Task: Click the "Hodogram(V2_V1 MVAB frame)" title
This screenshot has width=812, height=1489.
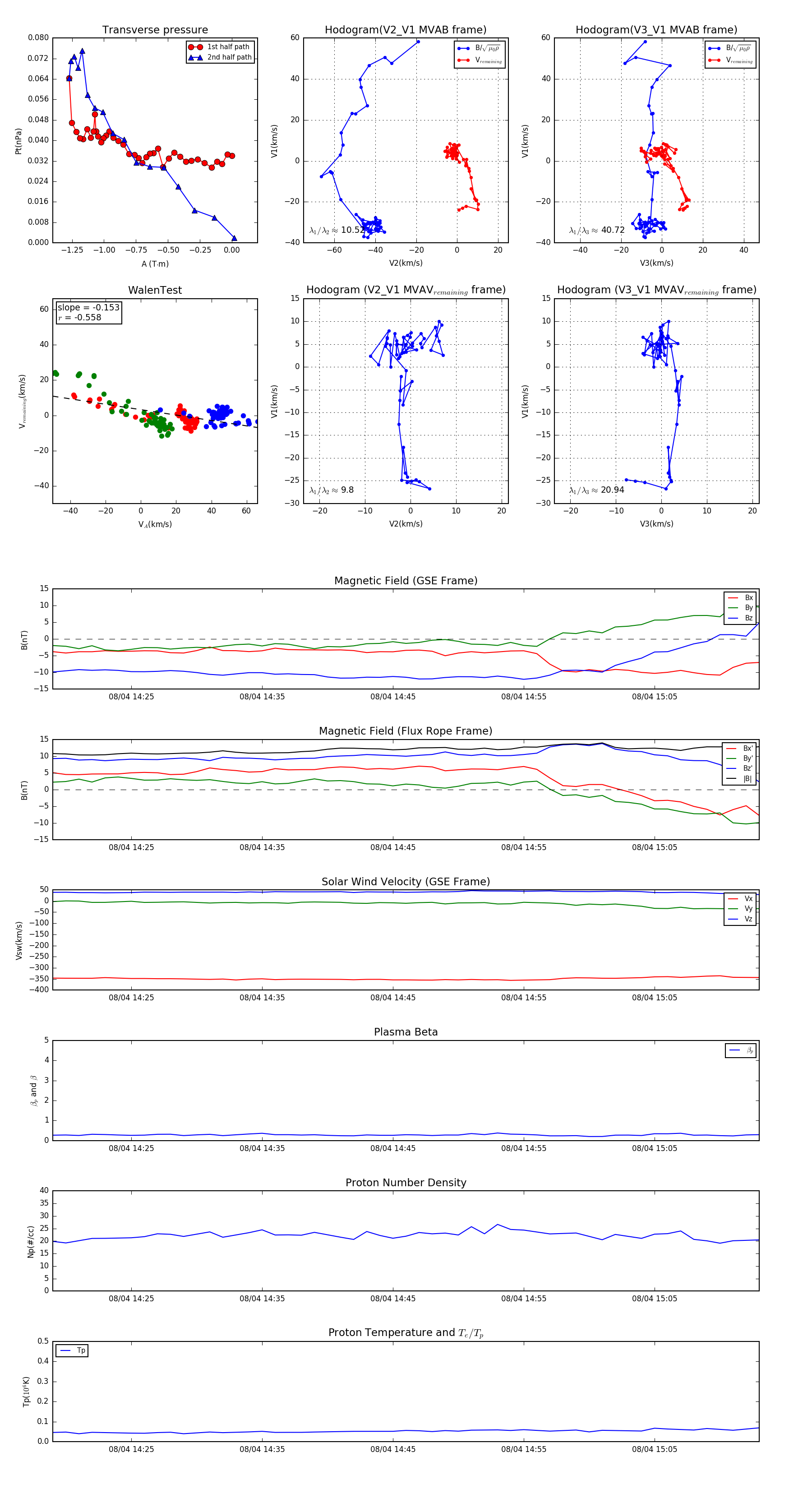Action: 406,30
